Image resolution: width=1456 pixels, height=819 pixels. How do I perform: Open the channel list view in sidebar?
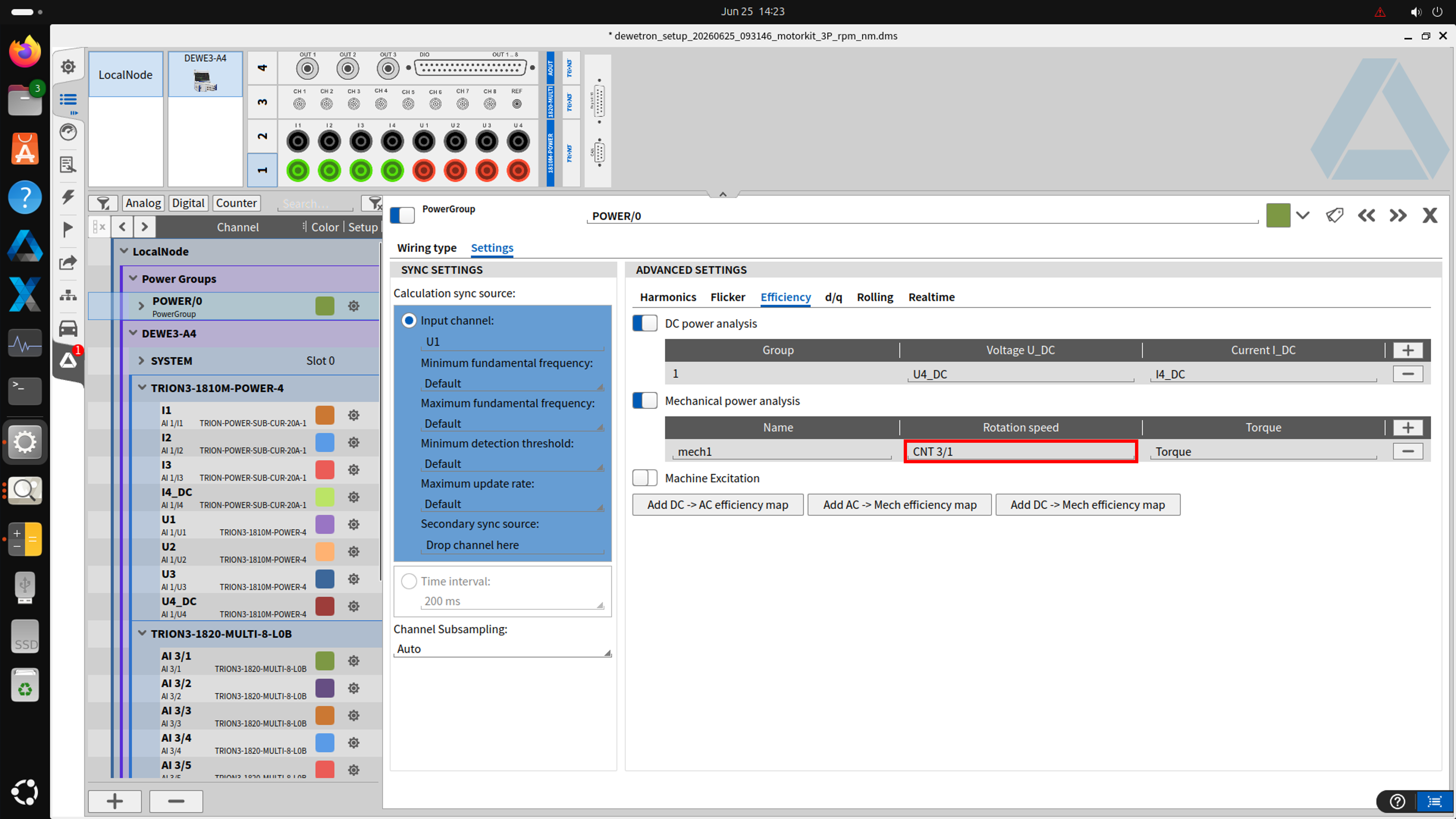(x=68, y=100)
